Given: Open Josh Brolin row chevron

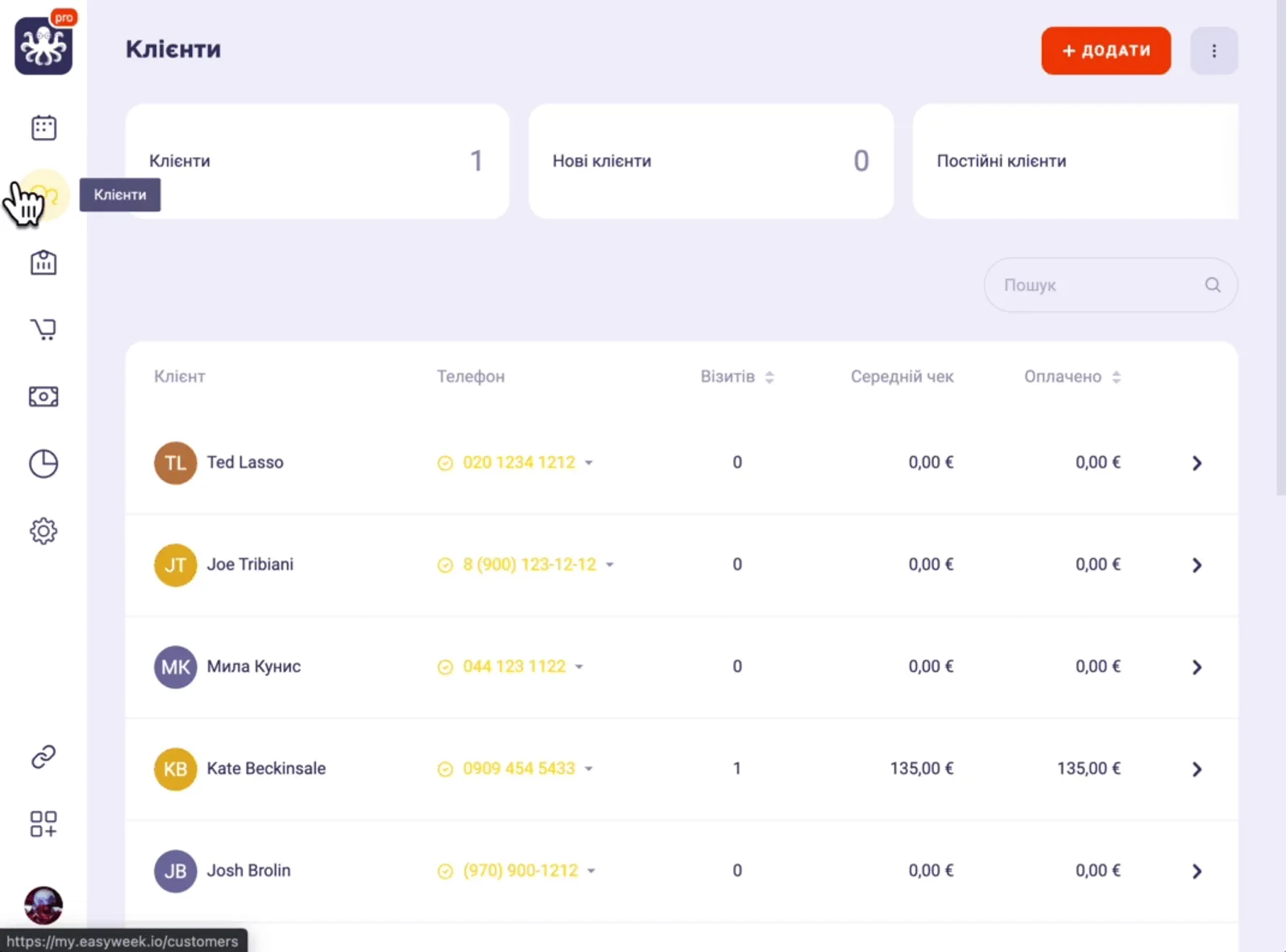Looking at the screenshot, I should pyautogui.click(x=1197, y=871).
